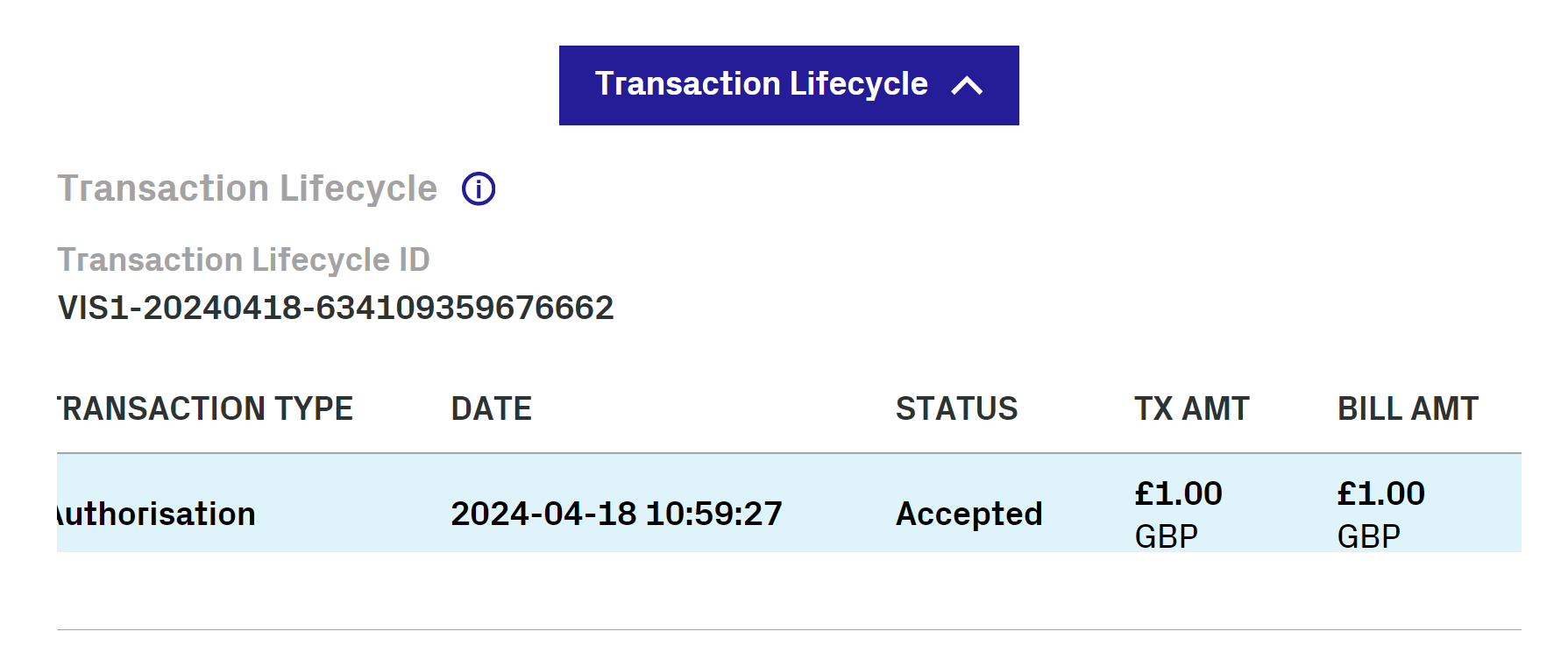Click the Transaction Lifecycle button text

[x=761, y=84]
